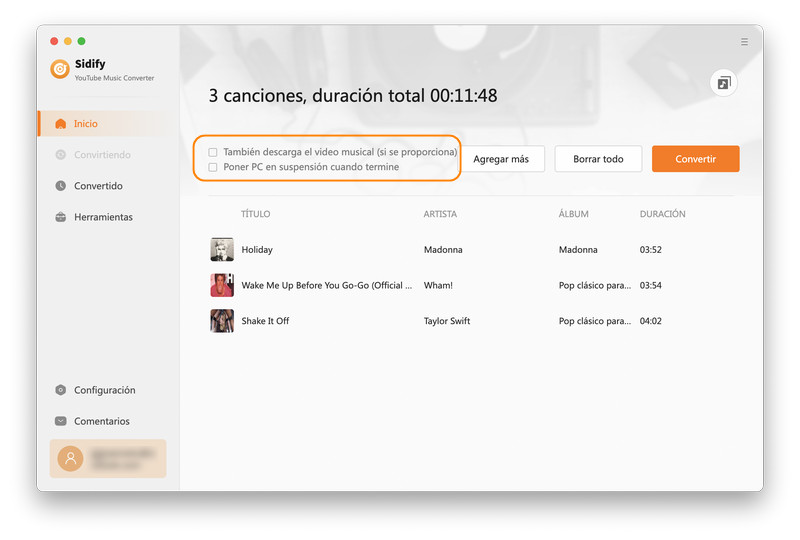800x540 pixels.
Task: Toggle Poner PC en suspensión checkbox
Action: (213, 167)
